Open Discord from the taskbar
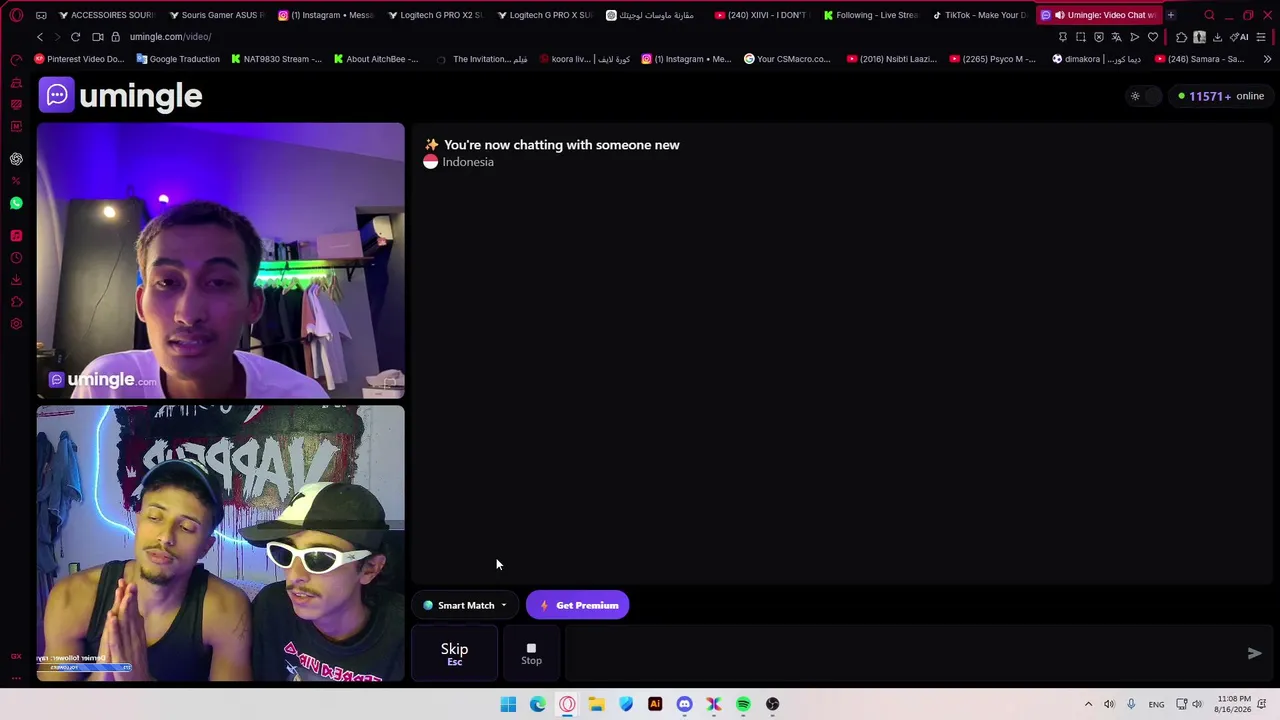 [684, 704]
